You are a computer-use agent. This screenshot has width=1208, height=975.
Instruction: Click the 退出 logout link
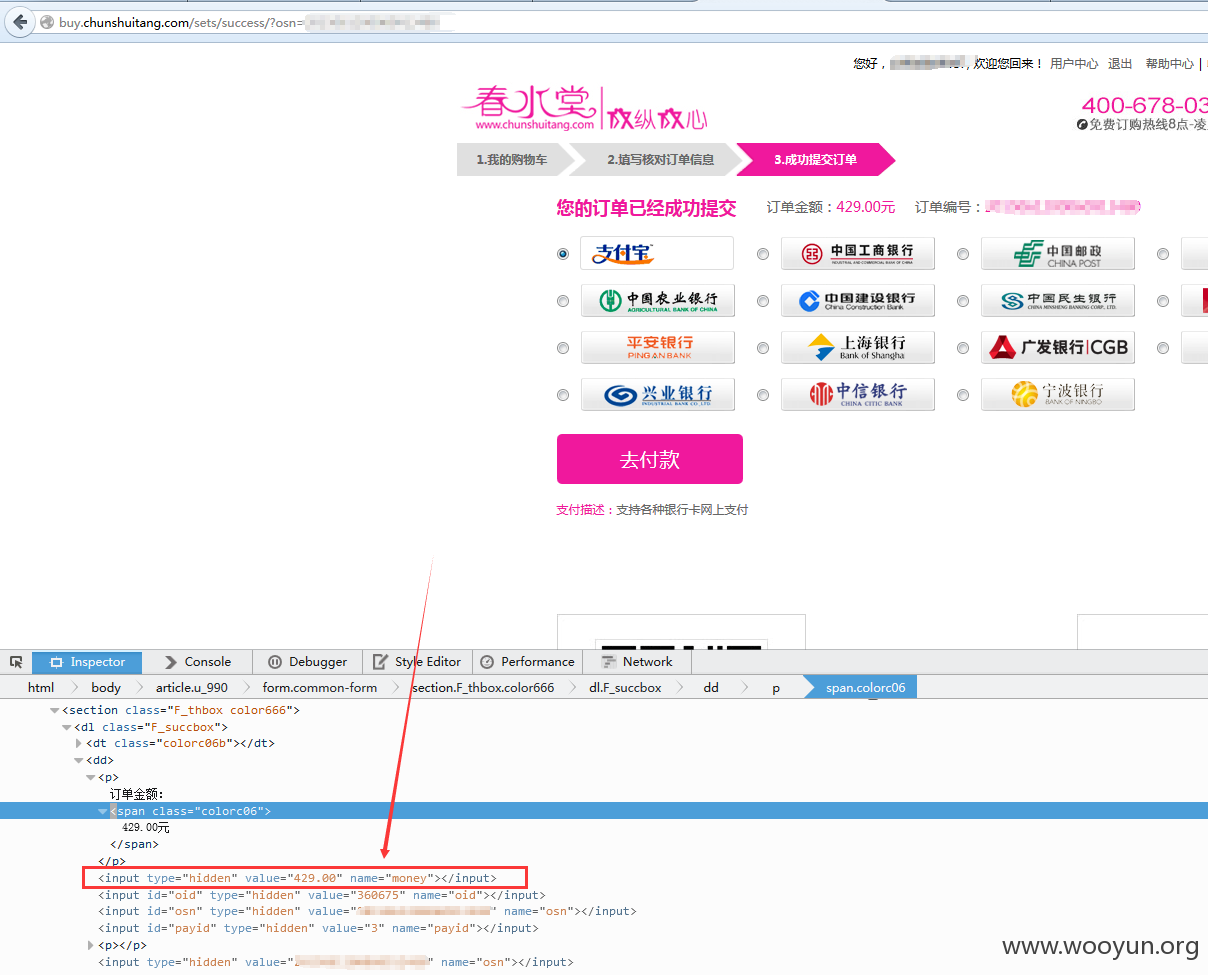coord(1120,64)
